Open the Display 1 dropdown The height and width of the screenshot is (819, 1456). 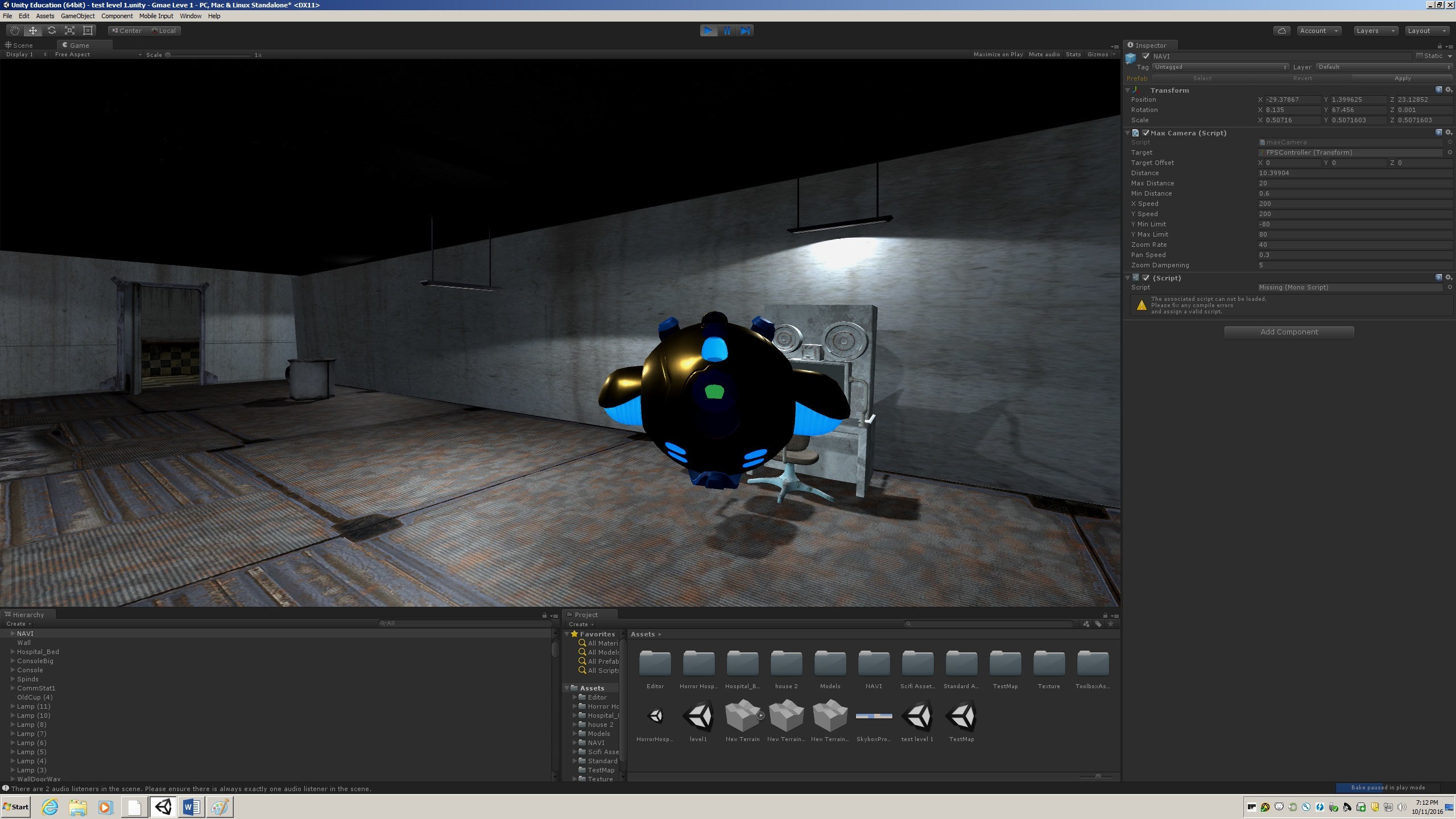[26, 55]
